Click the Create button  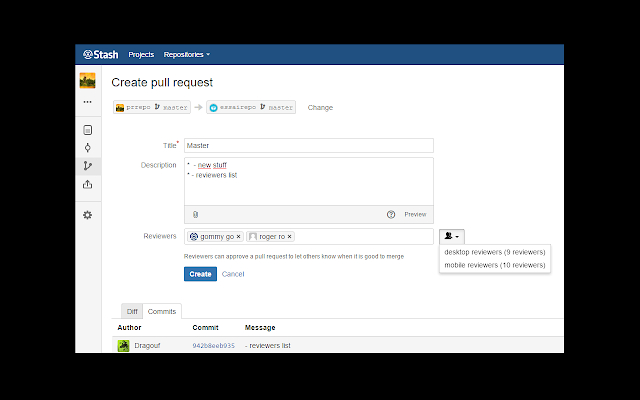point(200,274)
